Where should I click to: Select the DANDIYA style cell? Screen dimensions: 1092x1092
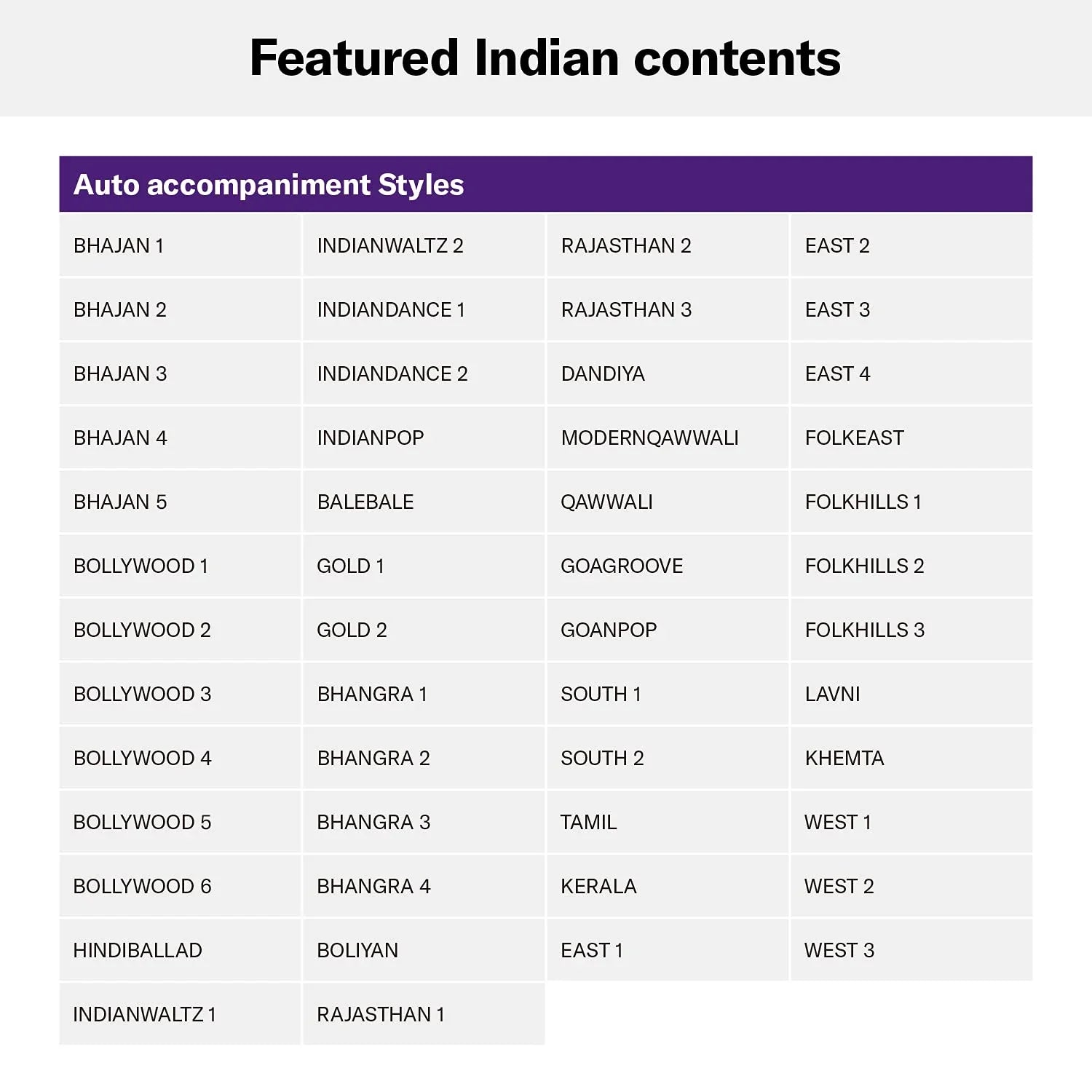click(603, 374)
